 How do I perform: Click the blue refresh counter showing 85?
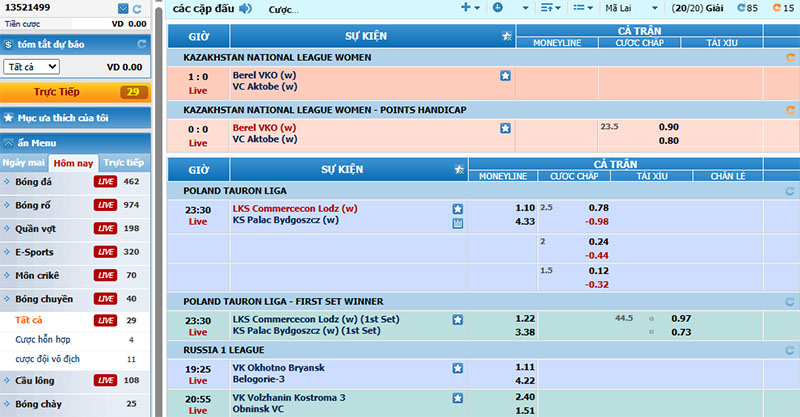(745, 8)
